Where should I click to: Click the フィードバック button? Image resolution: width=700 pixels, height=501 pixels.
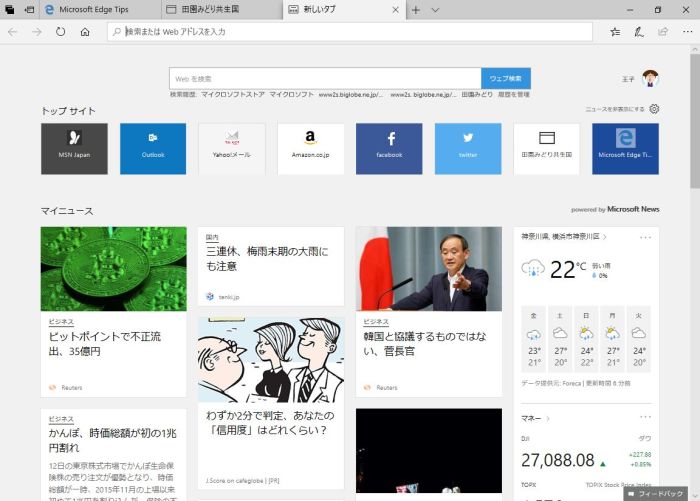click(656, 494)
